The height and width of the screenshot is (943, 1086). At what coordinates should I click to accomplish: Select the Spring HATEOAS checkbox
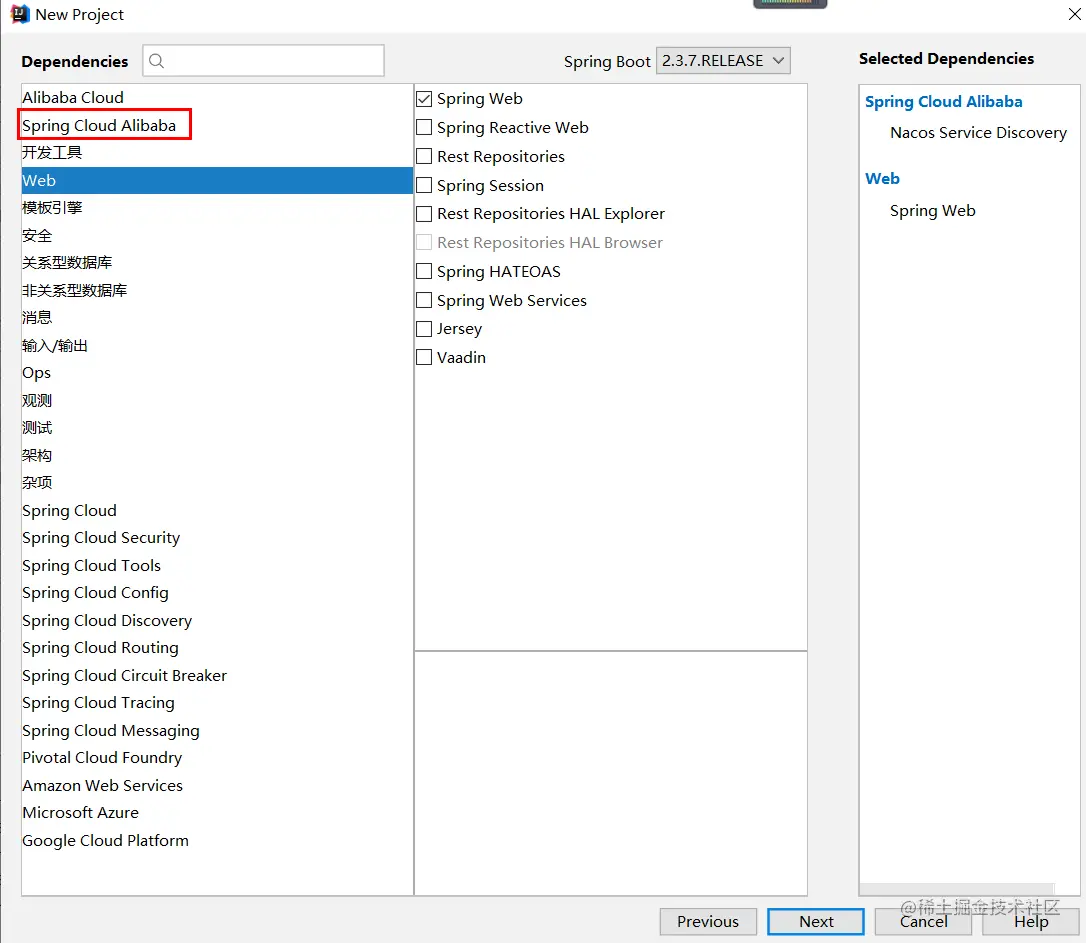click(424, 271)
